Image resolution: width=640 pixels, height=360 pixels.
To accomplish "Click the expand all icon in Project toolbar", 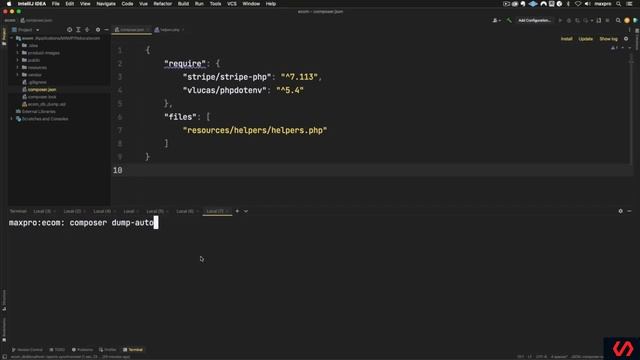I will point(78,30).
